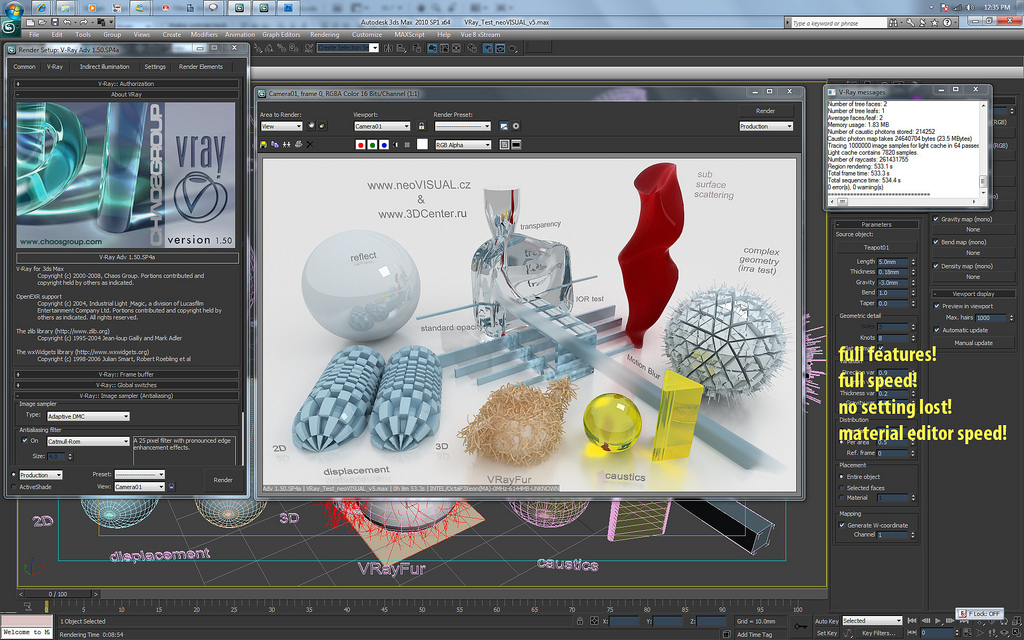Toggle Antialiasing filter On checkbox
Viewport: 1024px width, 640px height.
coord(25,441)
